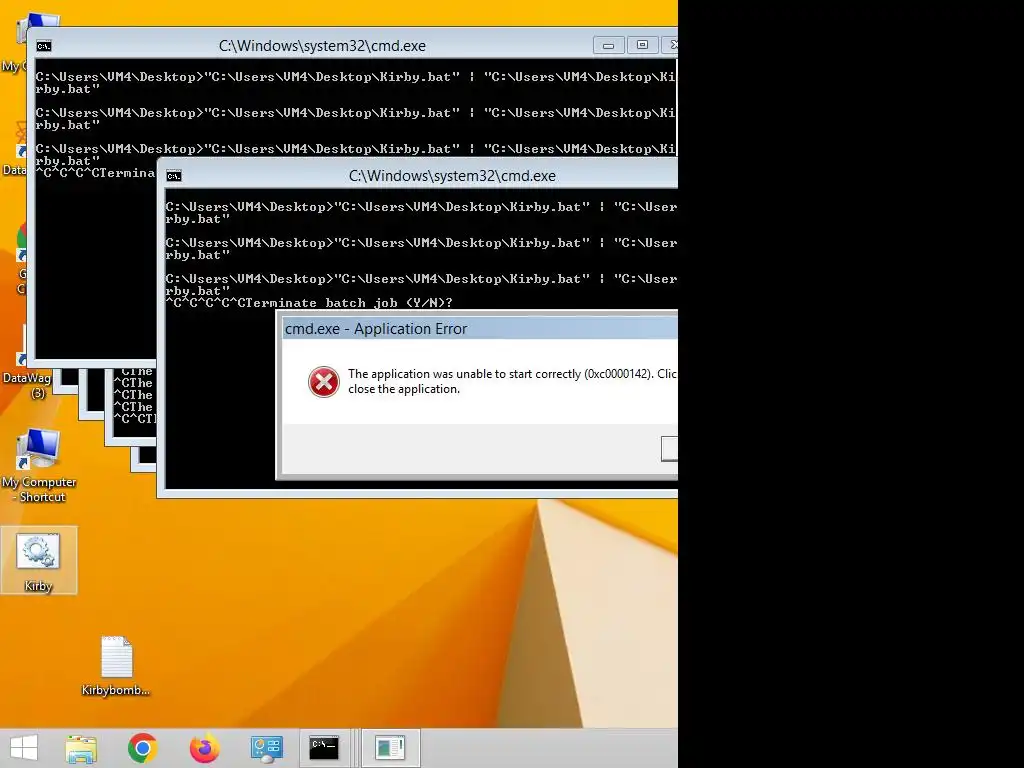
Task: Click the error message mentioning 0xc0000142
Action: point(512,381)
